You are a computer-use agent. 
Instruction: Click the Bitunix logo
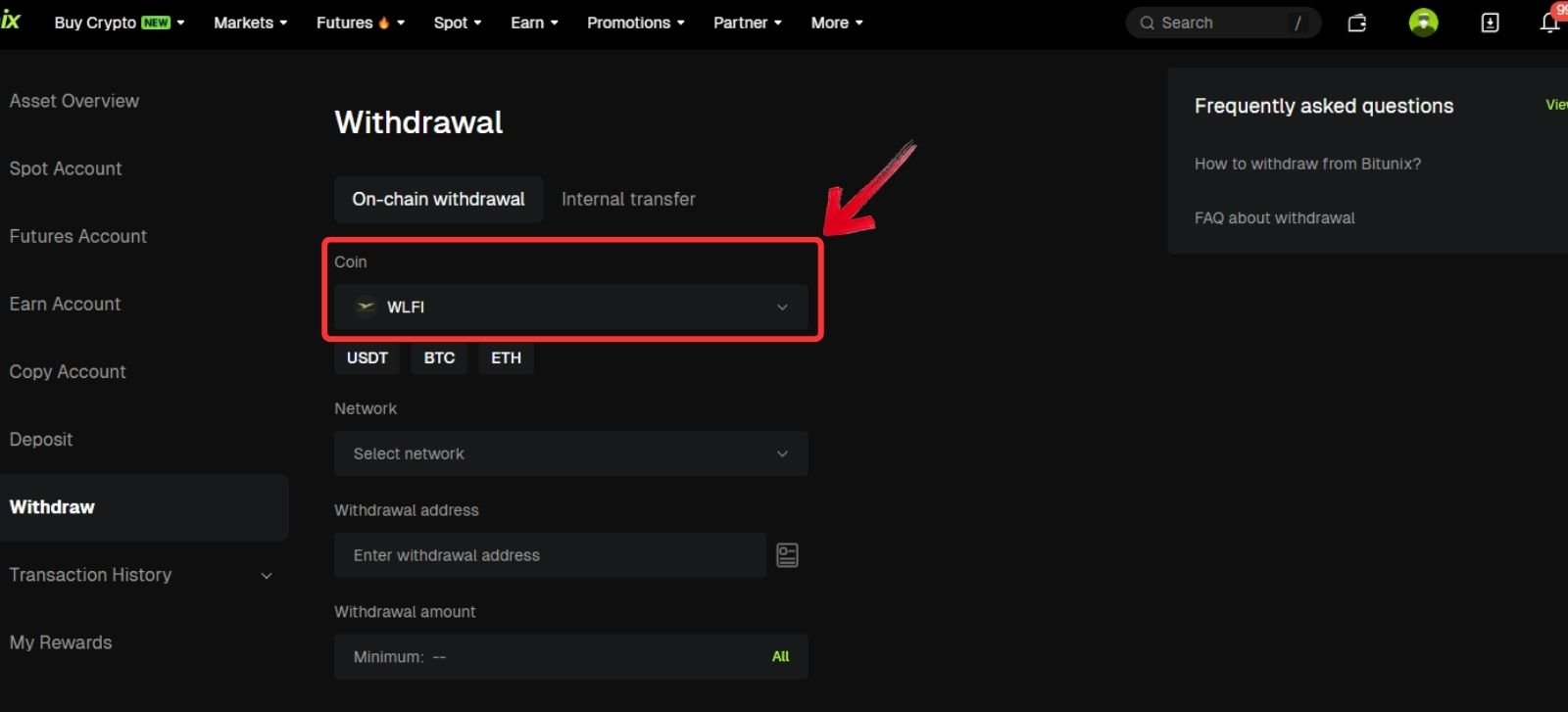click(11, 20)
